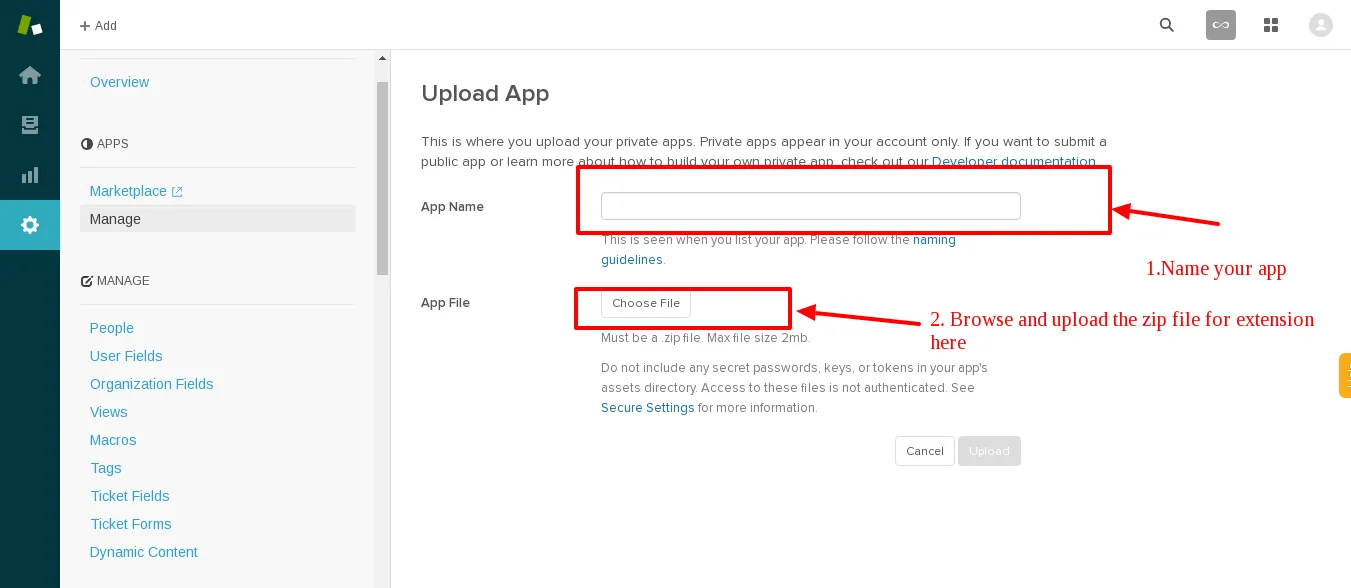
Task: Click the 'Must be a .zip file' note
Action: tap(705, 338)
